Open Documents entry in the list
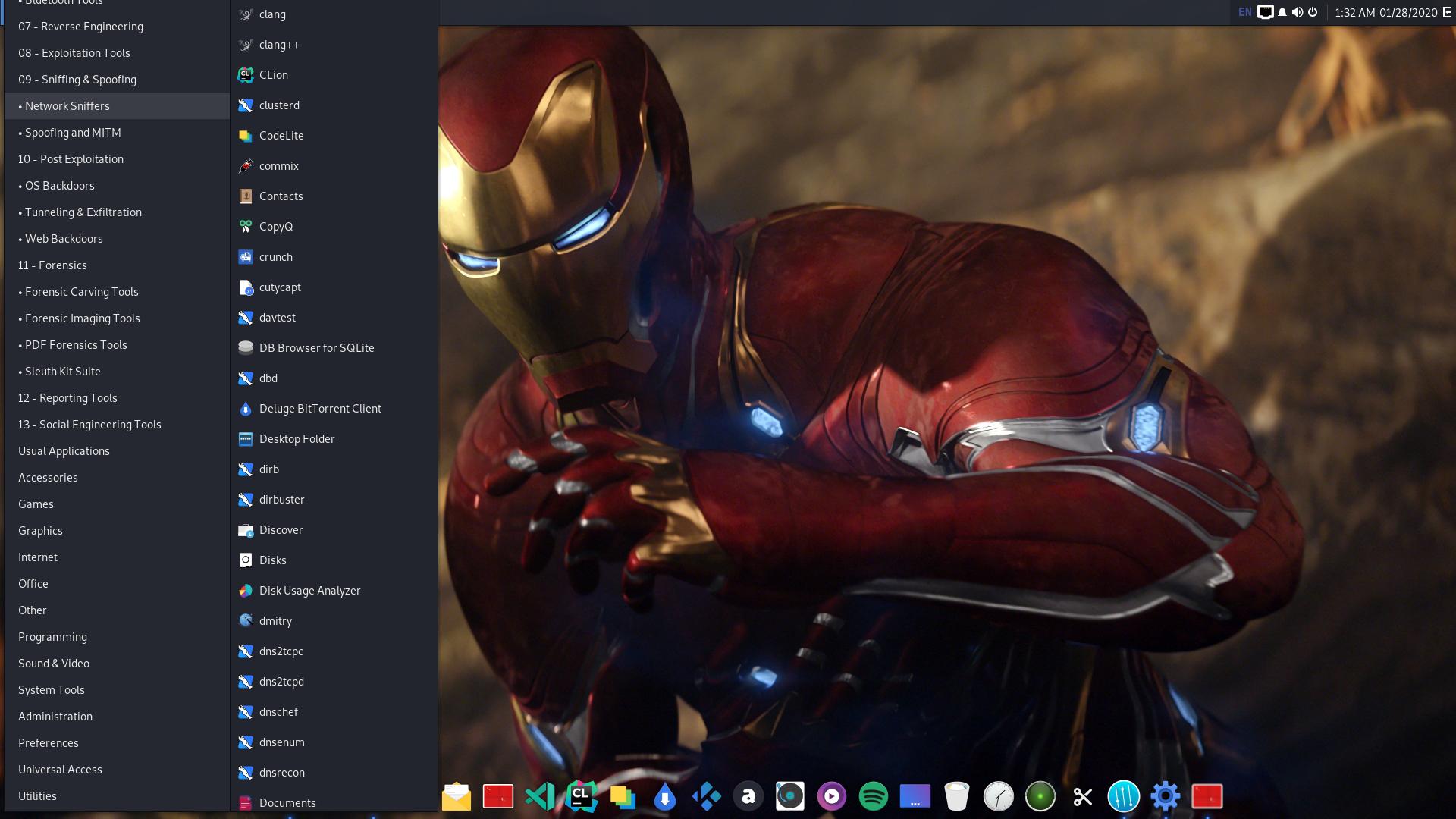 pos(334,802)
